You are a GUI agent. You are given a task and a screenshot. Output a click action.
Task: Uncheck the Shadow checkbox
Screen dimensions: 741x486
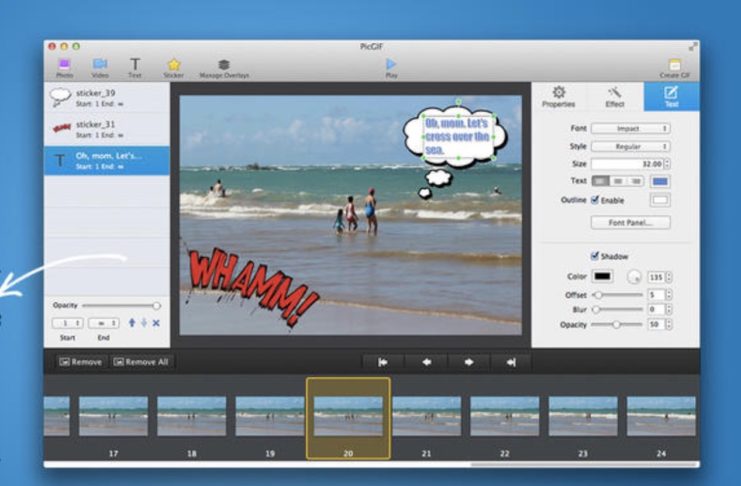596,255
